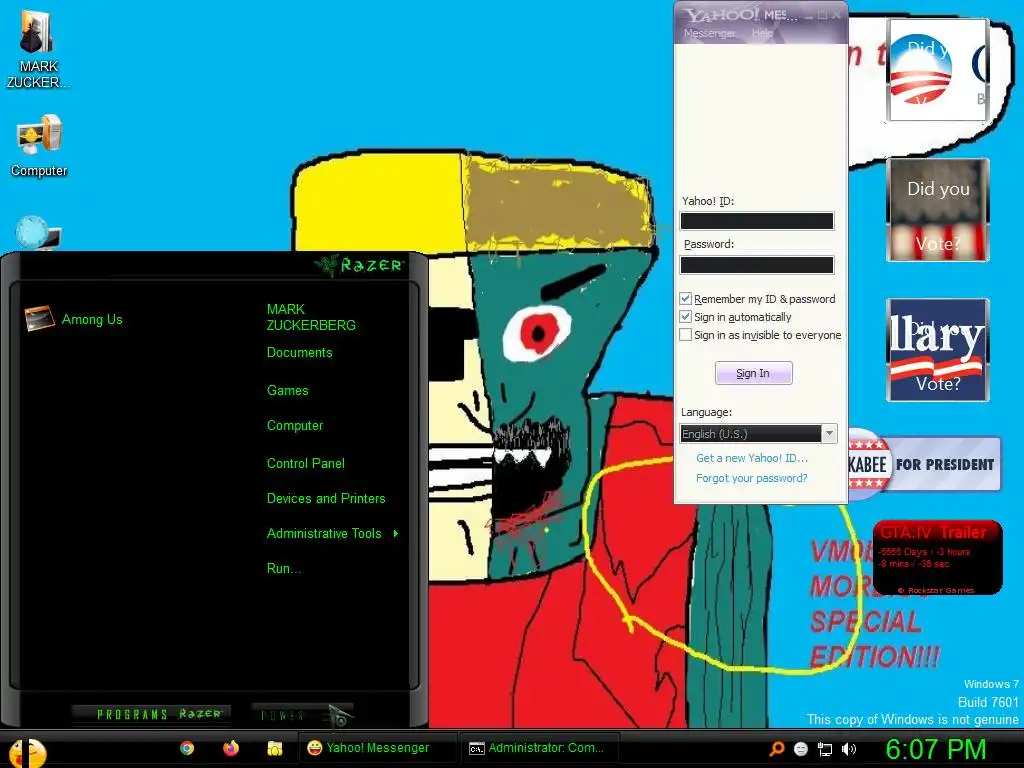Open the volume speaker tray icon
1024x768 pixels.
[x=849, y=749]
